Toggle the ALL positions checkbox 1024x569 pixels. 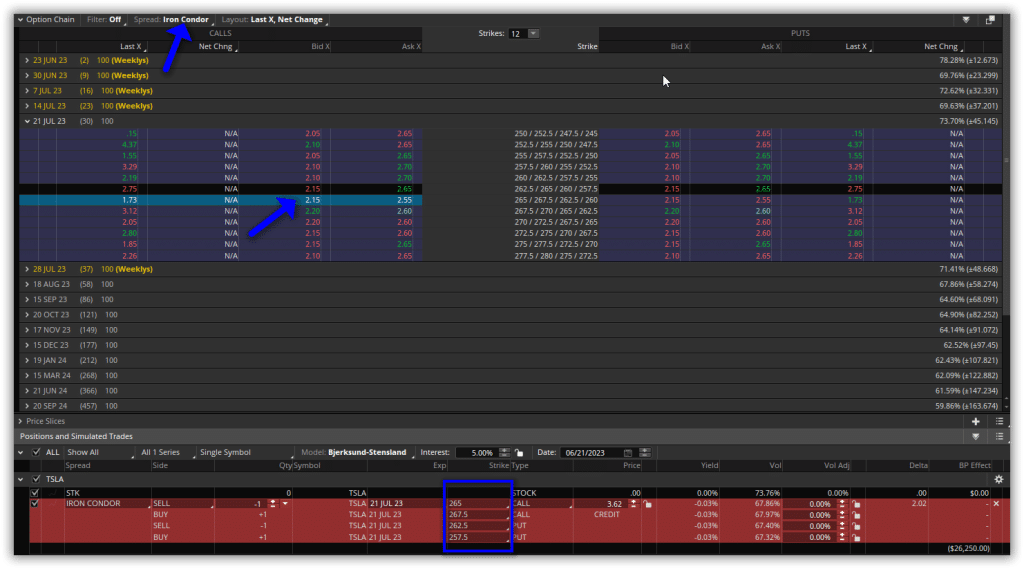(x=37, y=453)
